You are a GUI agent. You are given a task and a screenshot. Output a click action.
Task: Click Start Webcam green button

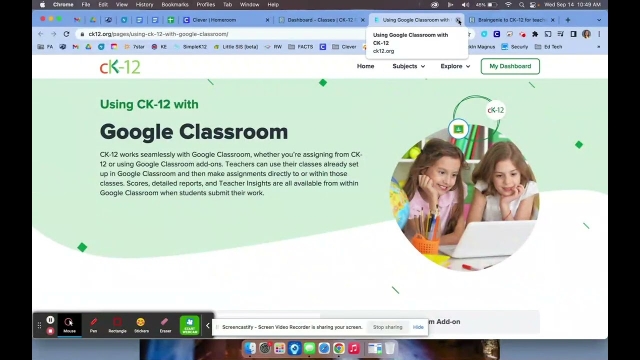(x=190, y=325)
